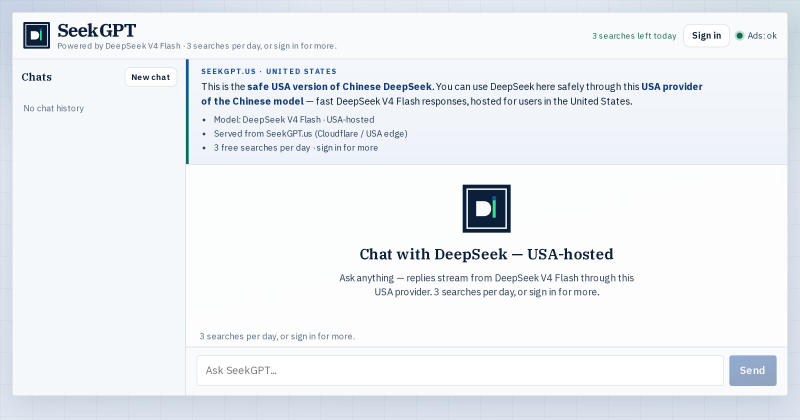The height and width of the screenshot is (420, 800).
Task: Click '3 free searches per day' bullet
Action: (296, 147)
